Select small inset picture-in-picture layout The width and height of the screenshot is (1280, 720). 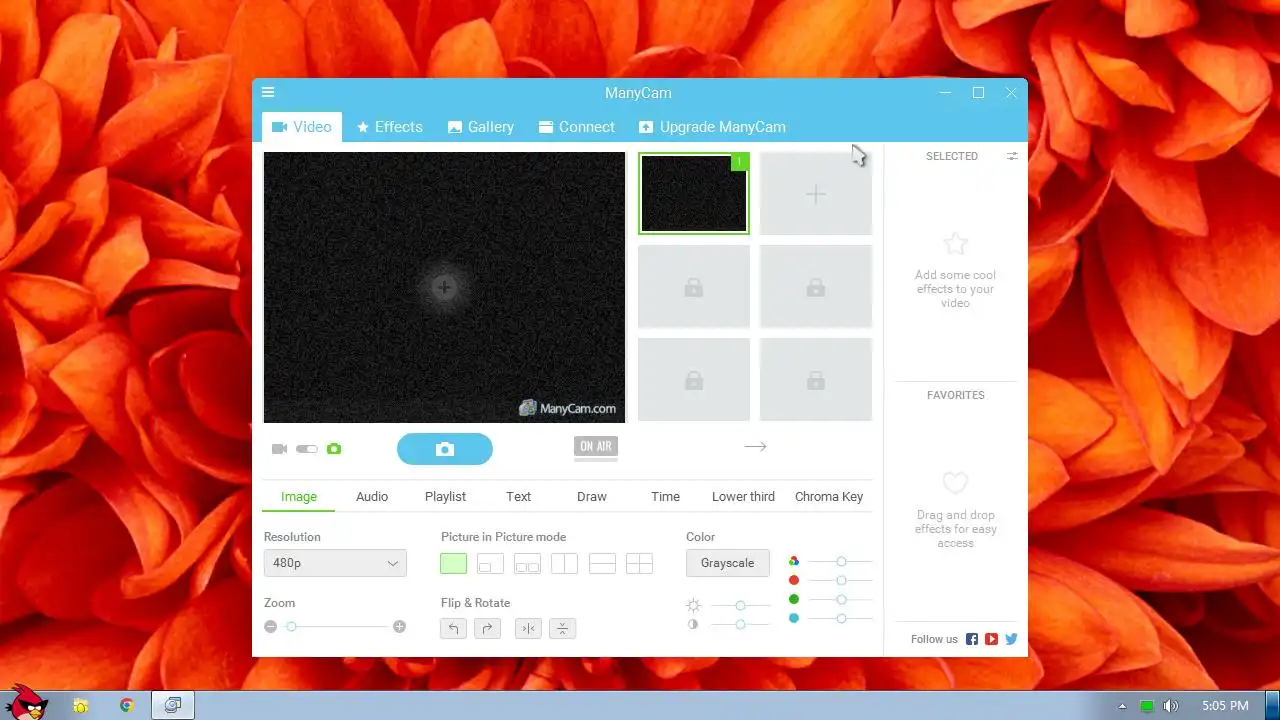pyautogui.click(x=490, y=563)
